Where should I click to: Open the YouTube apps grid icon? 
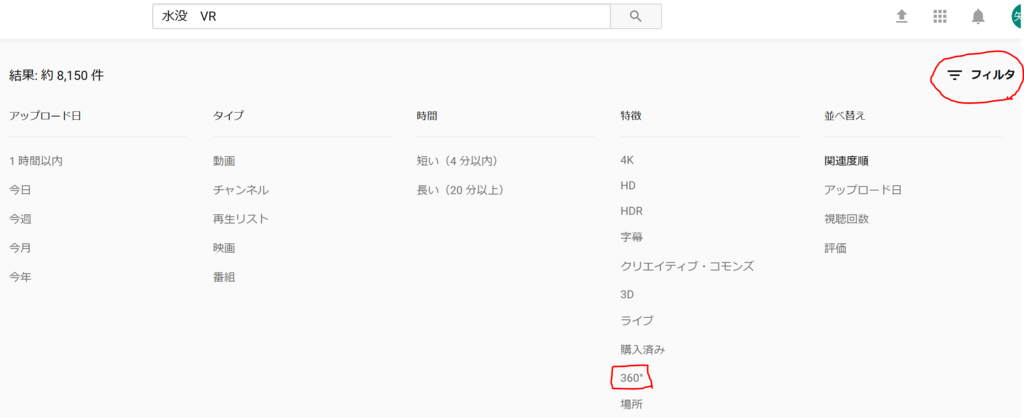[x=940, y=16]
